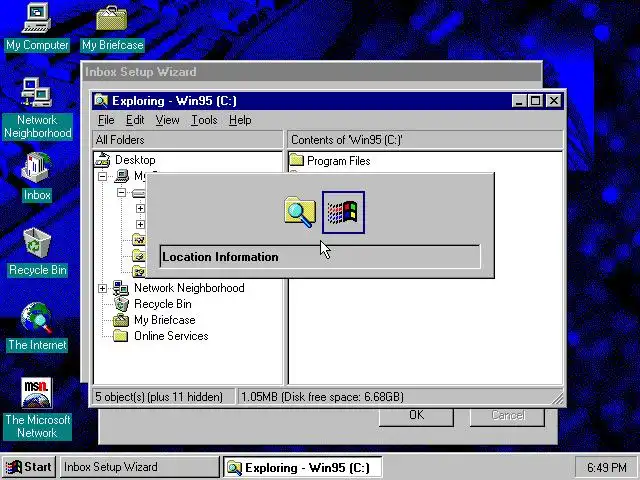Screen dimensions: 640x480
Task: Select Desktop in the folder tree
Action: tap(135, 160)
